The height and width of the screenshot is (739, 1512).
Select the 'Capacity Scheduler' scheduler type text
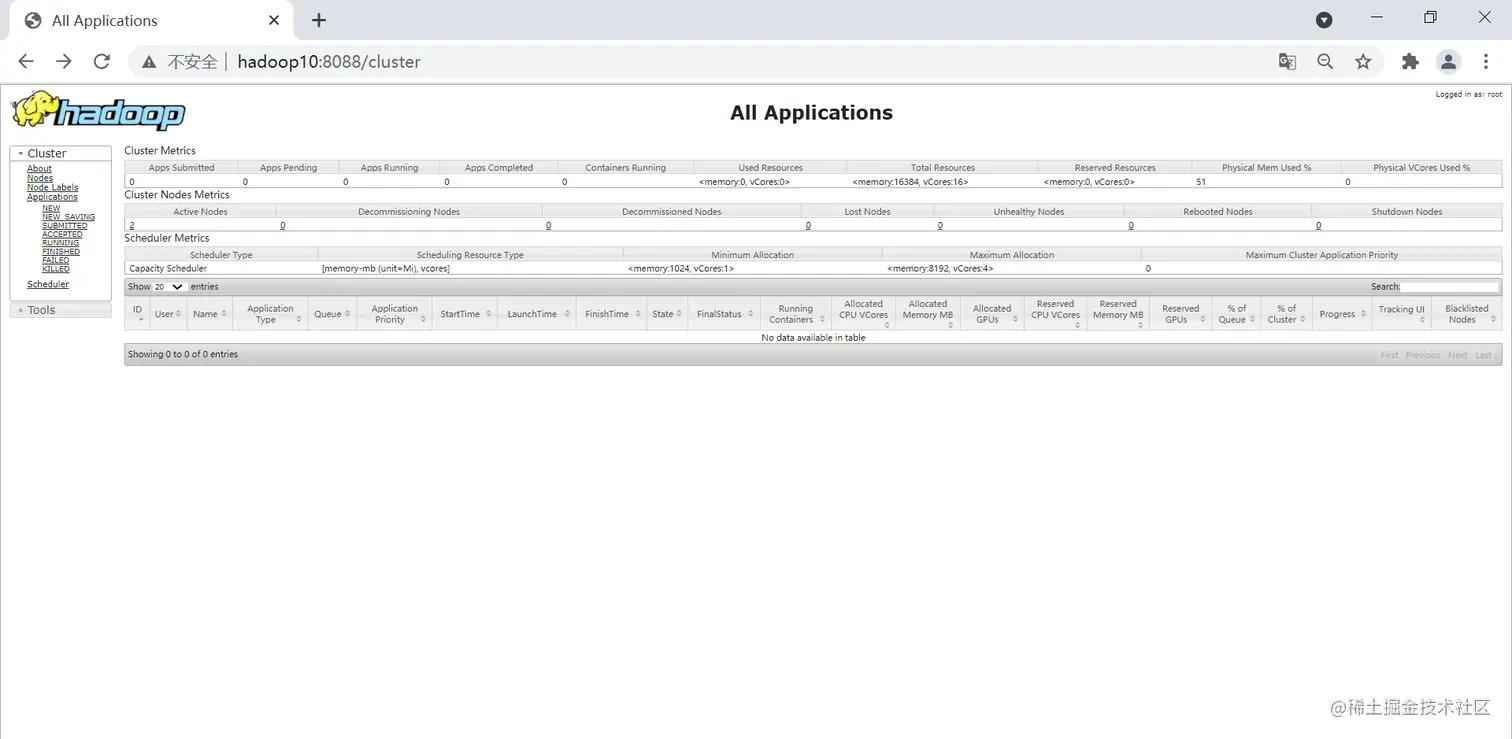click(x=168, y=269)
